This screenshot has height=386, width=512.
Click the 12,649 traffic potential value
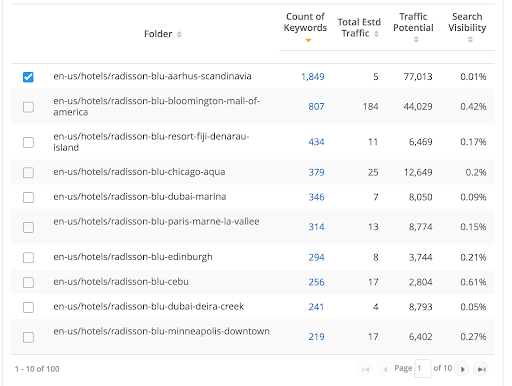click(x=418, y=172)
